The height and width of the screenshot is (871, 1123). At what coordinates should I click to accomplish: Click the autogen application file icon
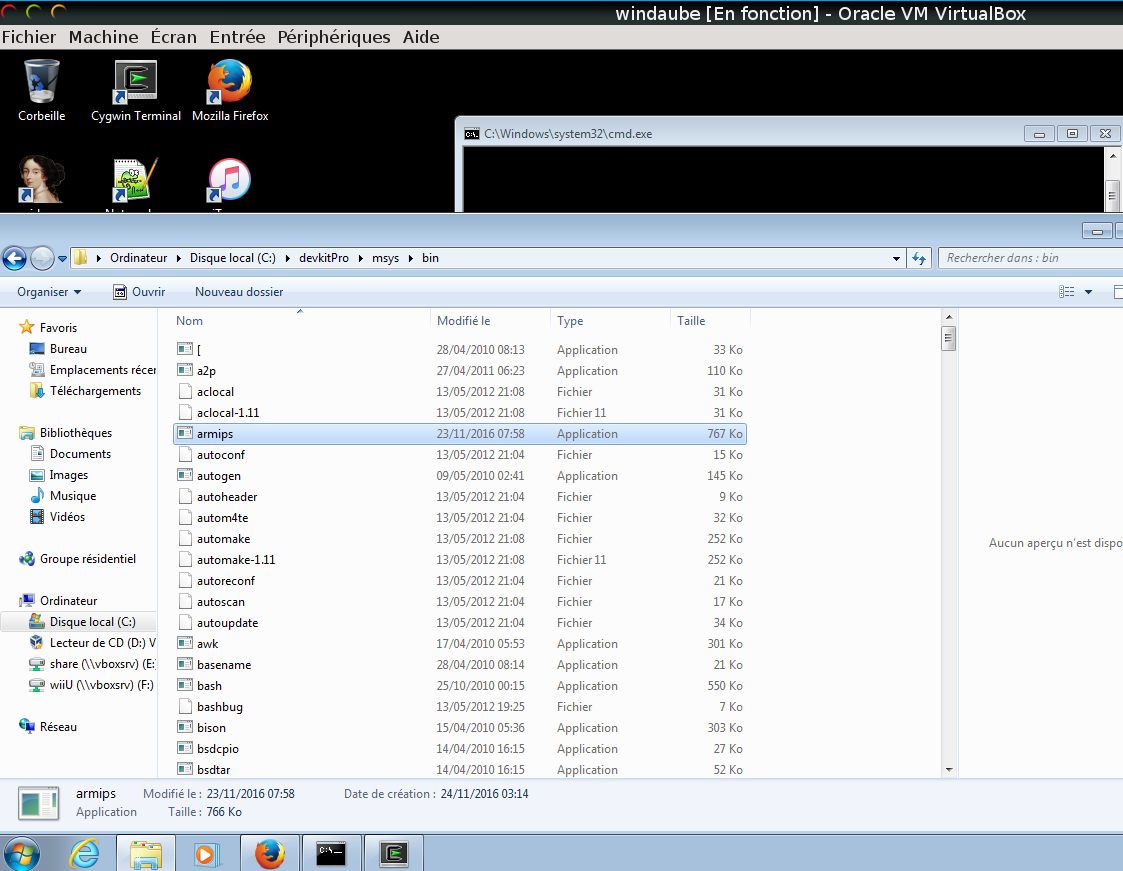[x=185, y=475]
